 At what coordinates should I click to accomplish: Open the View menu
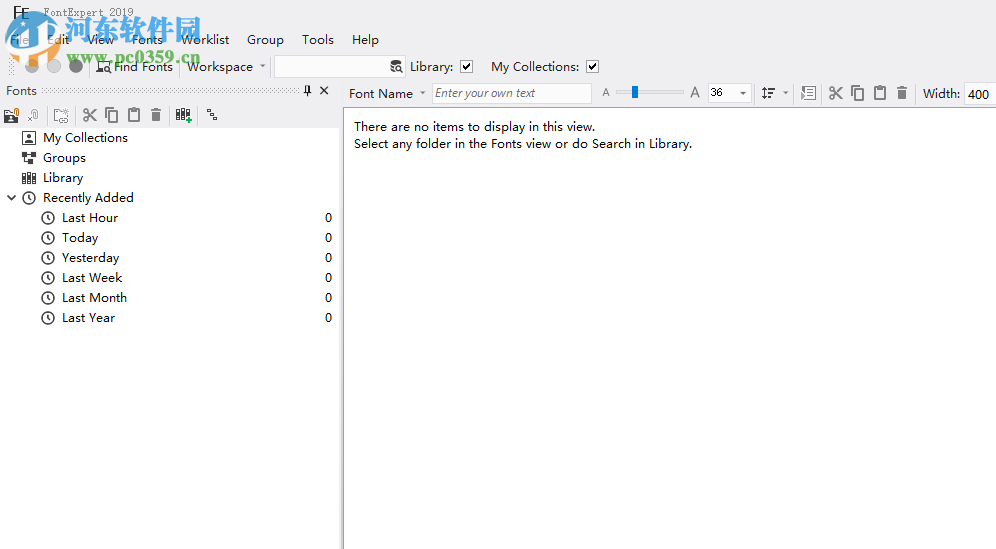pyautogui.click(x=100, y=39)
